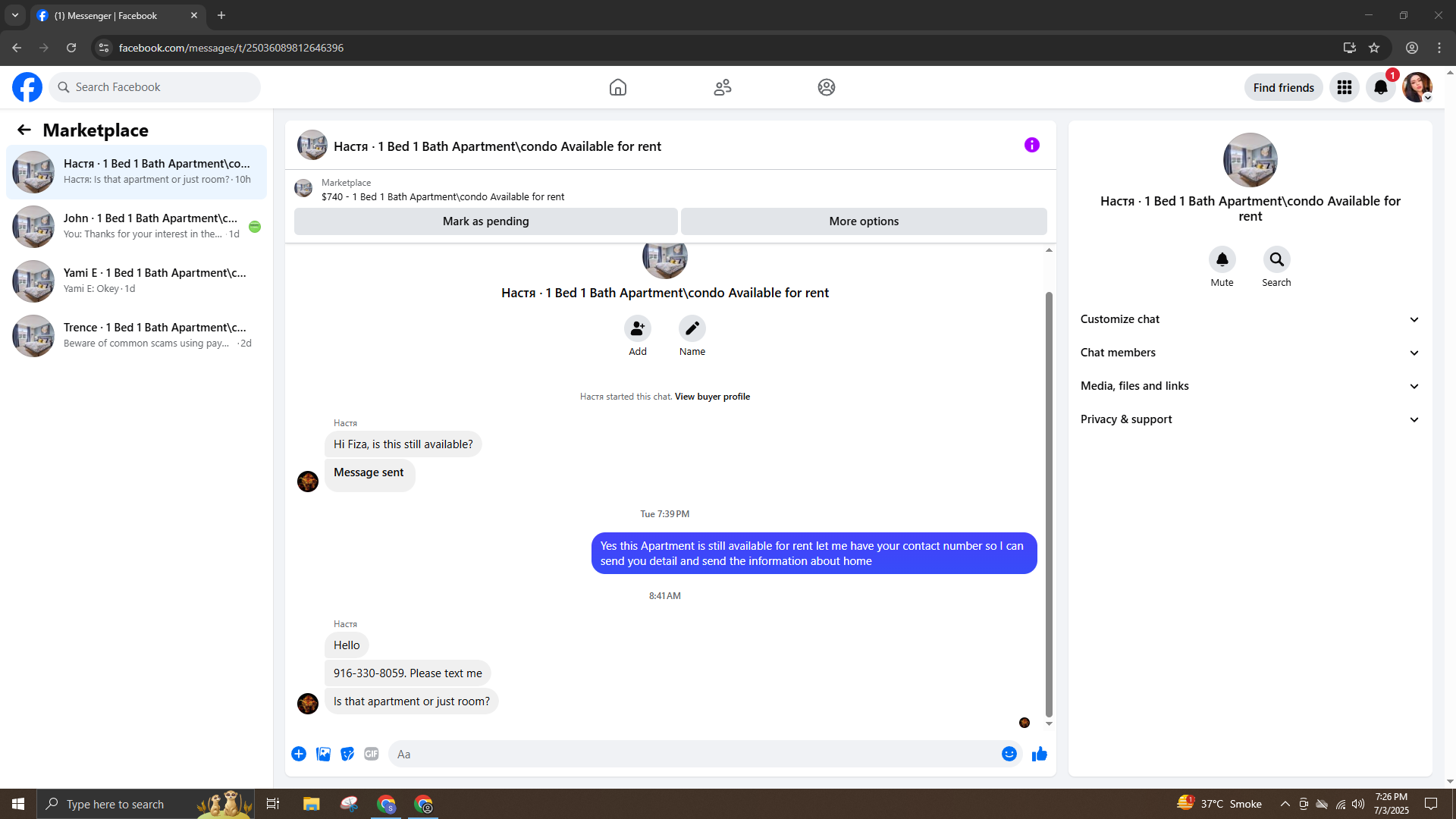Open more actions plus icon in composer
This screenshot has width=1456, height=819.
299,754
